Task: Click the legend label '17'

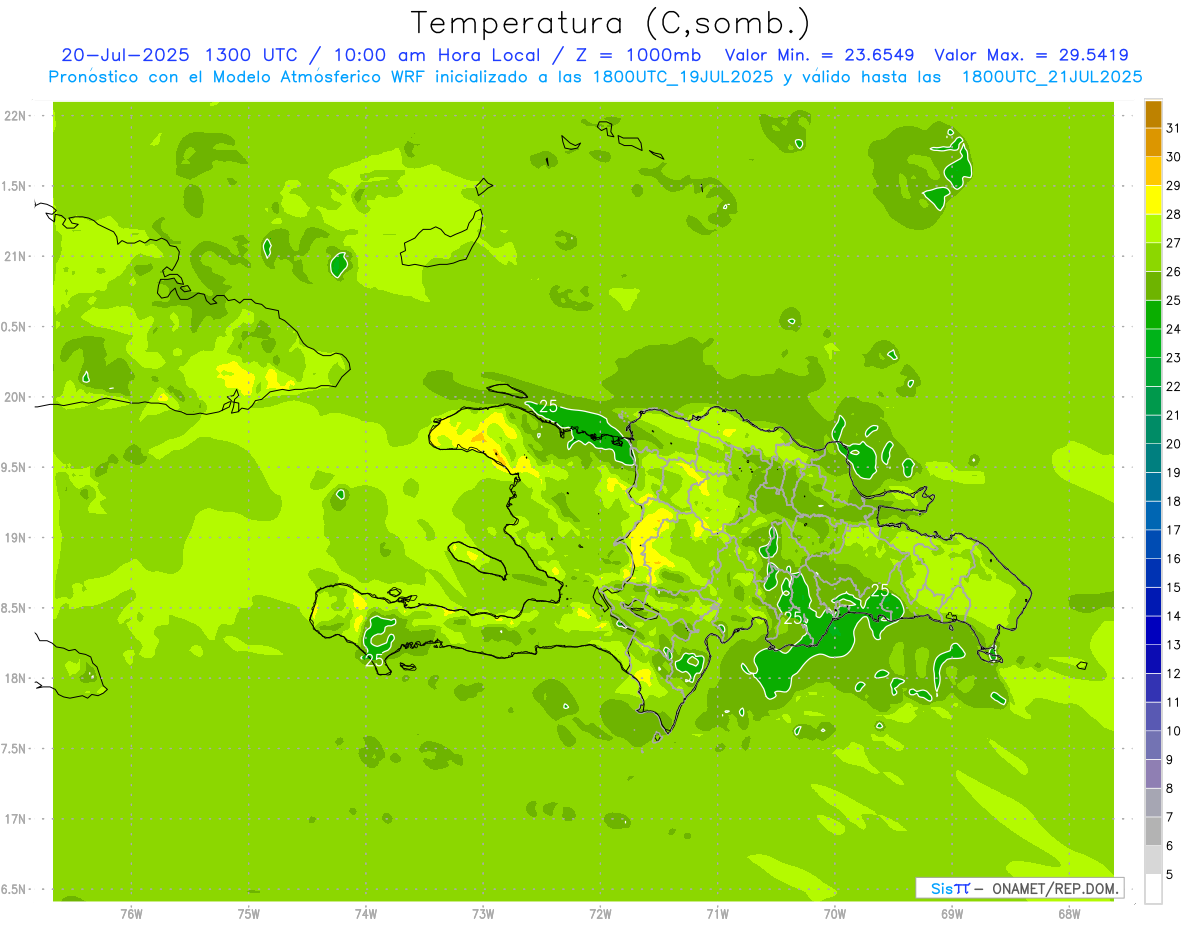Action: point(1174,530)
